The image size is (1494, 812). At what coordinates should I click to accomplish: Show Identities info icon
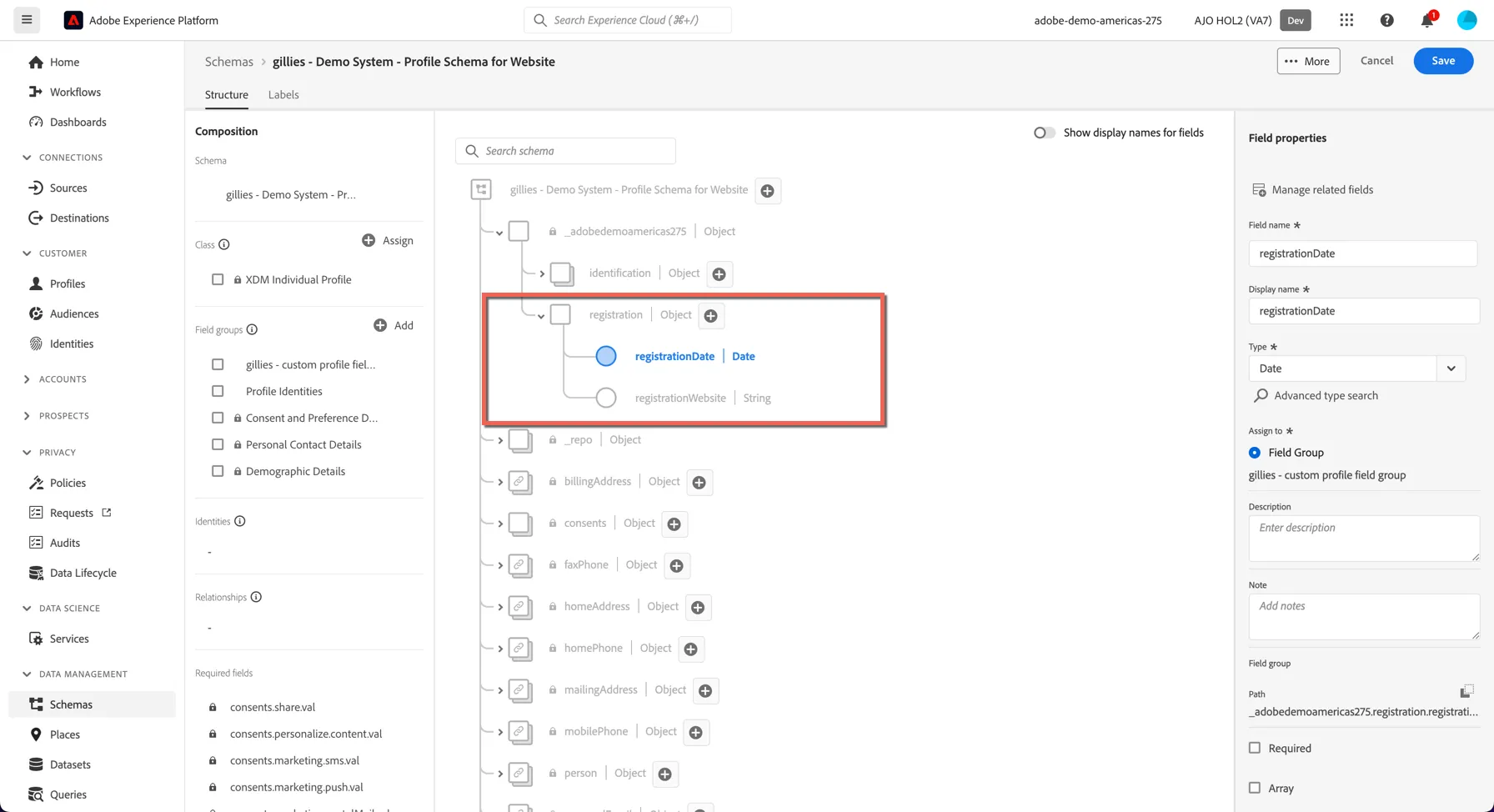[239, 521]
